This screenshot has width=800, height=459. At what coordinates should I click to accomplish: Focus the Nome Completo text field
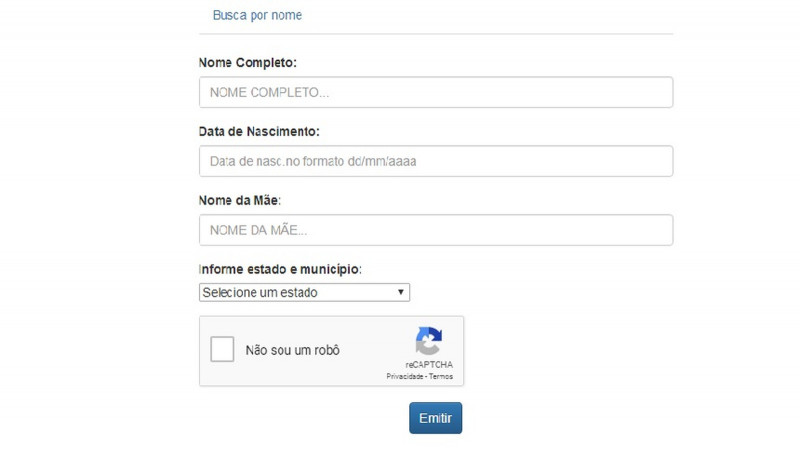(436, 92)
